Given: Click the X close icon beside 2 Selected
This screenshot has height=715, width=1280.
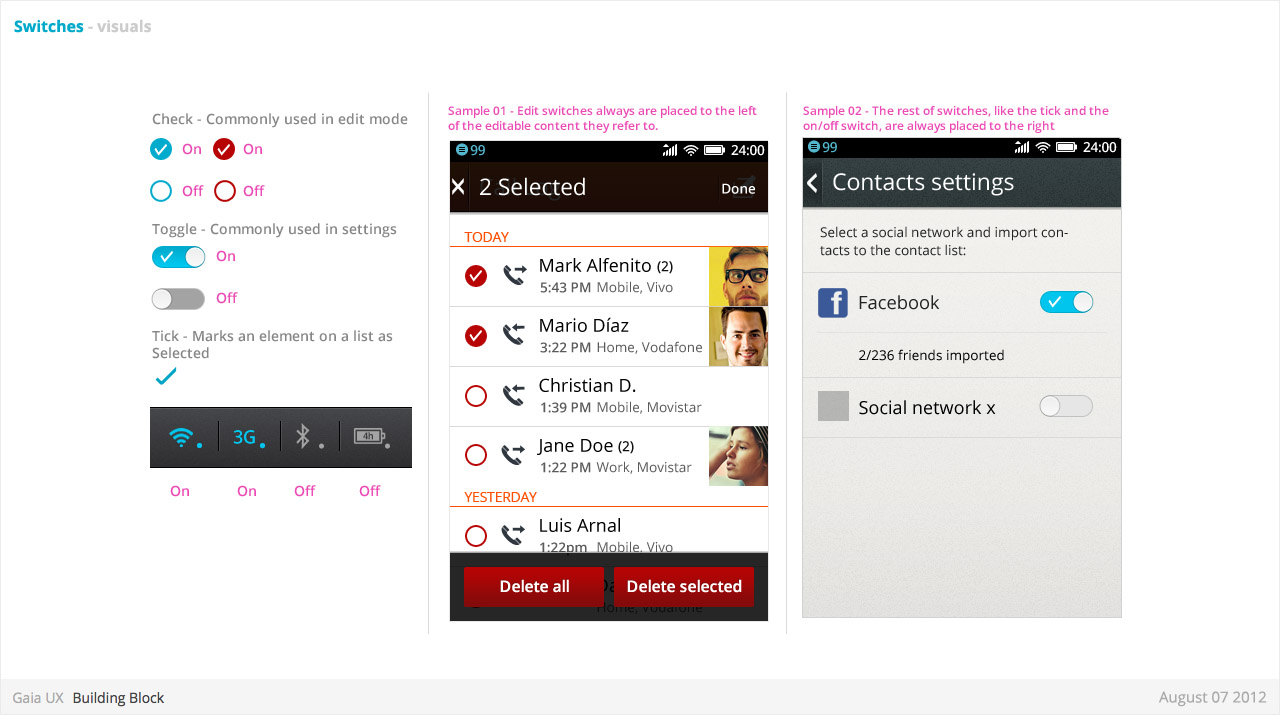Looking at the screenshot, I should point(458,187).
